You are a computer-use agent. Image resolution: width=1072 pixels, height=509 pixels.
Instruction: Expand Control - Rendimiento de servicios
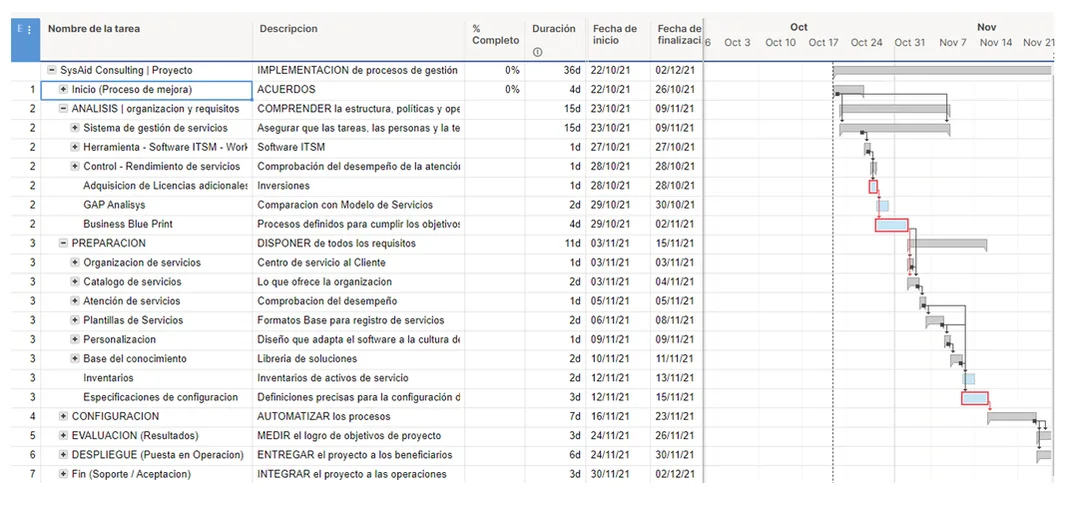click(75, 166)
